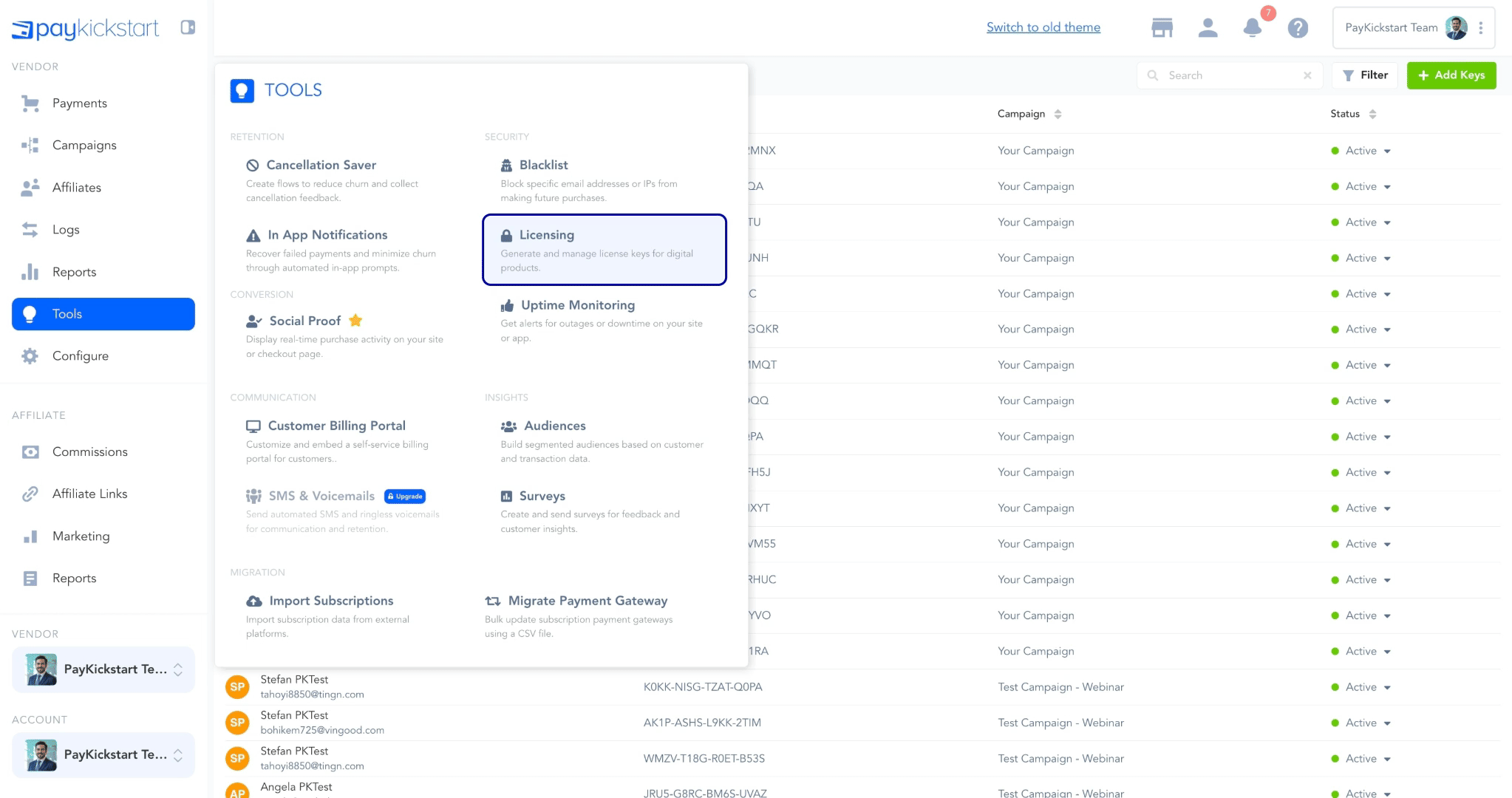Open the storefront icon in header

(1162, 28)
